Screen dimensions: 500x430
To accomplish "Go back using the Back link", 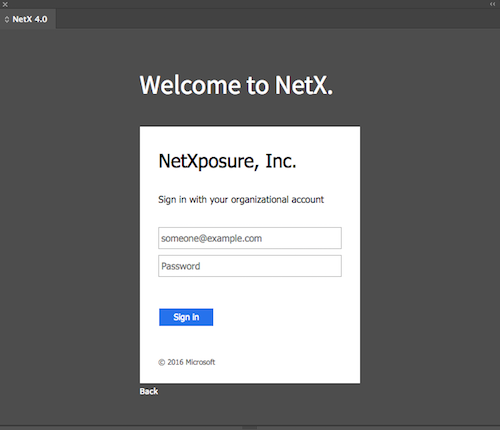I will click(x=149, y=391).
